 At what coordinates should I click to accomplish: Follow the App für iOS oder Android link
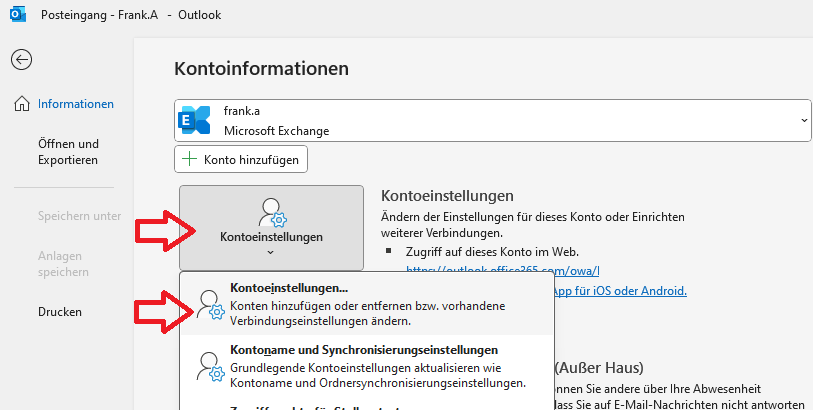click(x=620, y=291)
